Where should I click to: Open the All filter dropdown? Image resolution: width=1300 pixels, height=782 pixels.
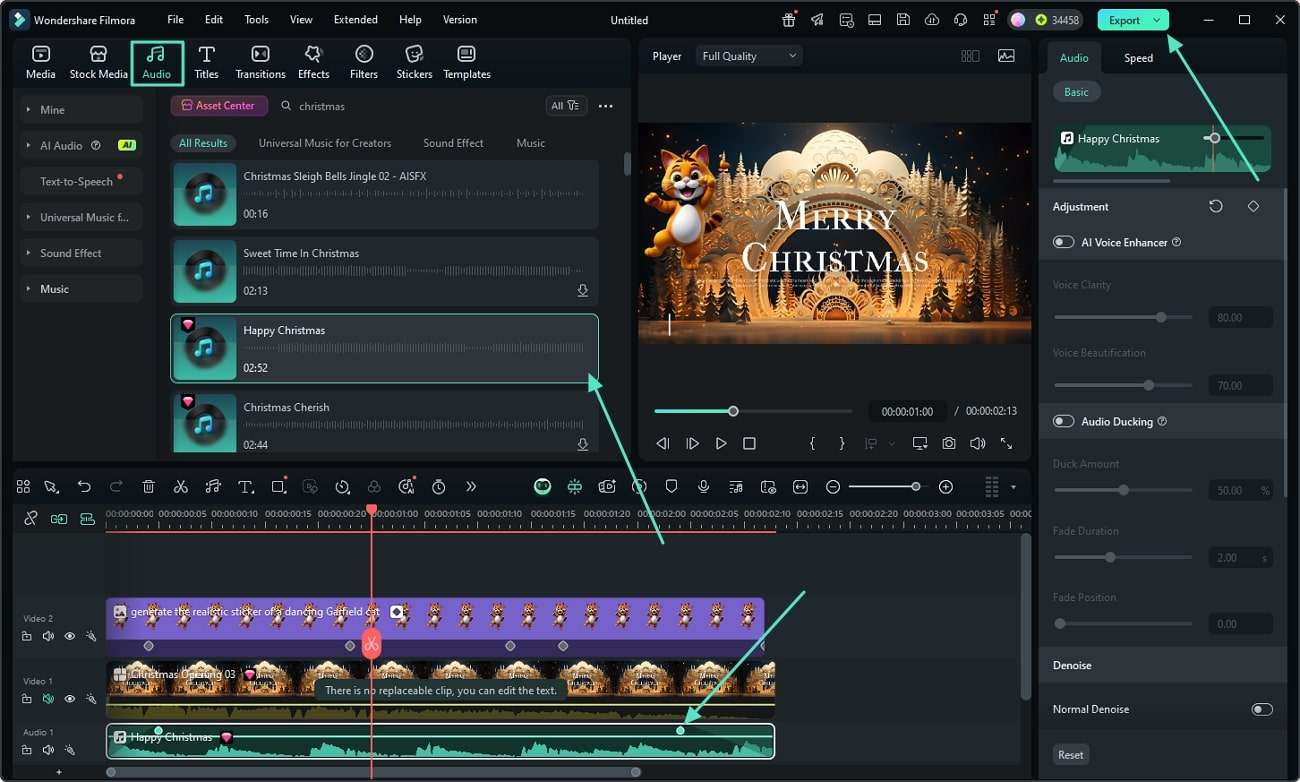pyautogui.click(x=565, y=105)
